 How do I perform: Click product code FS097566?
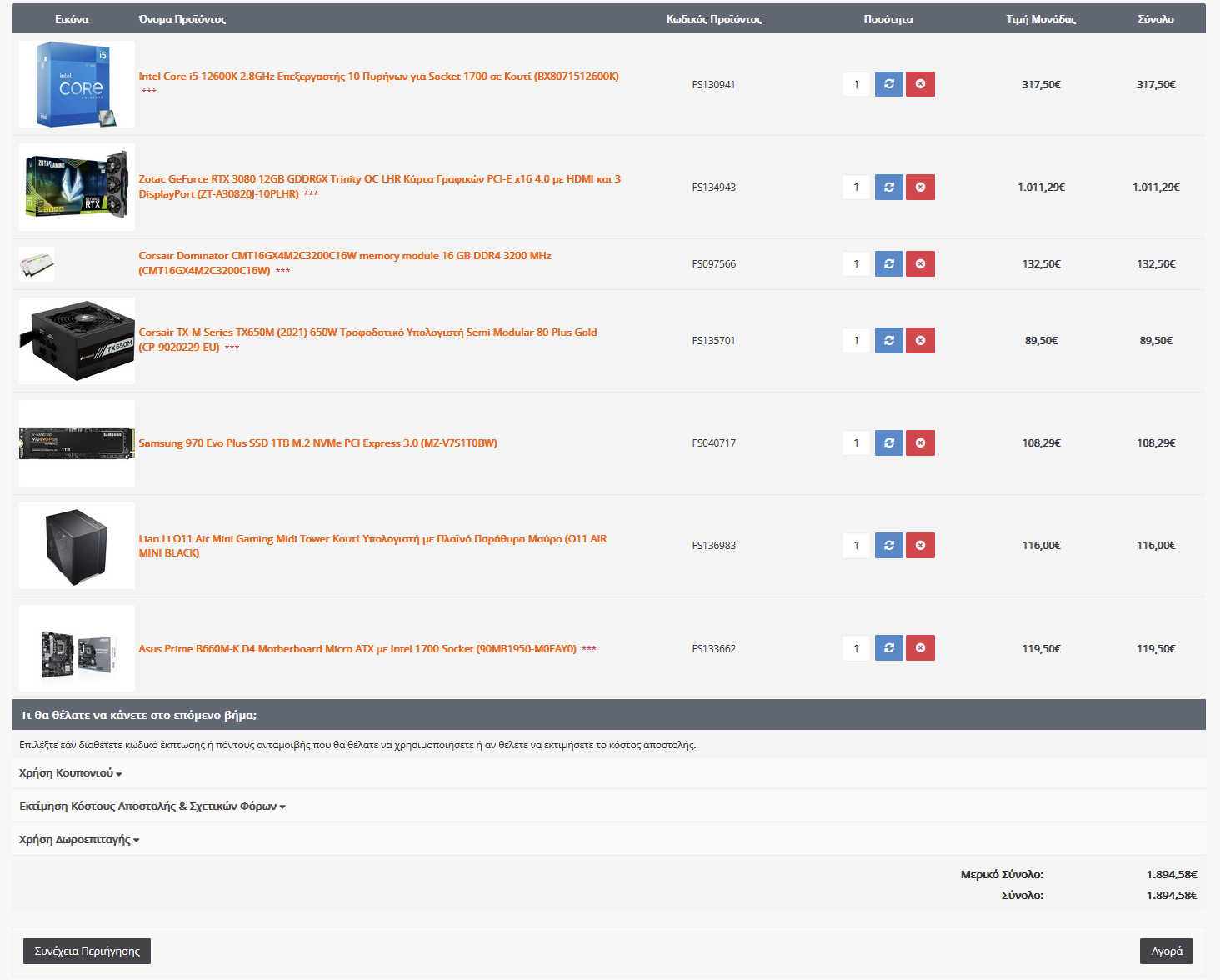[714, 263]
